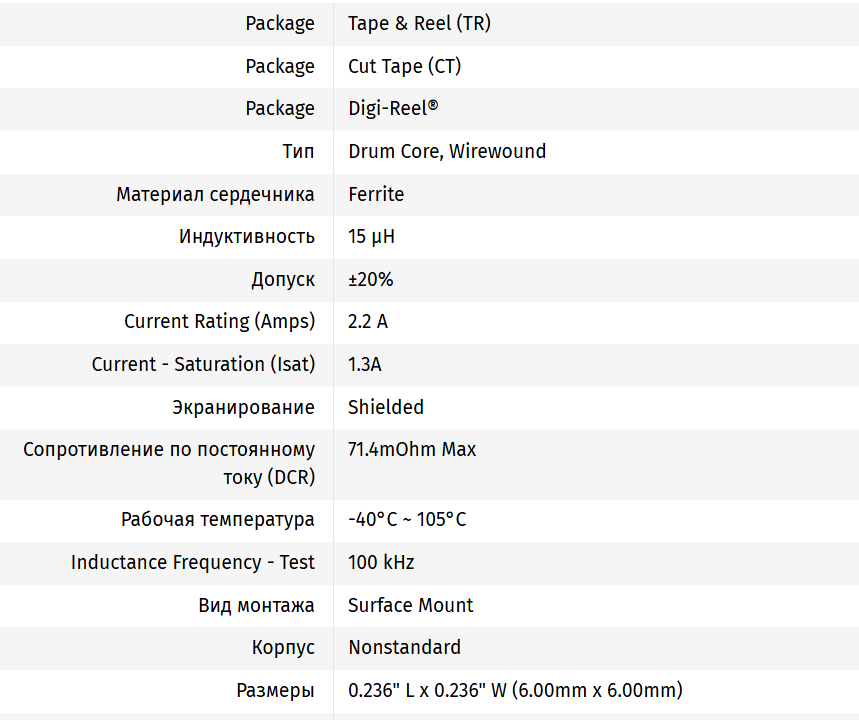The width and height of the screenshot is (859, 720).
Task: Click the 'Индуктивность' attribute label
Action: [247, 237]
